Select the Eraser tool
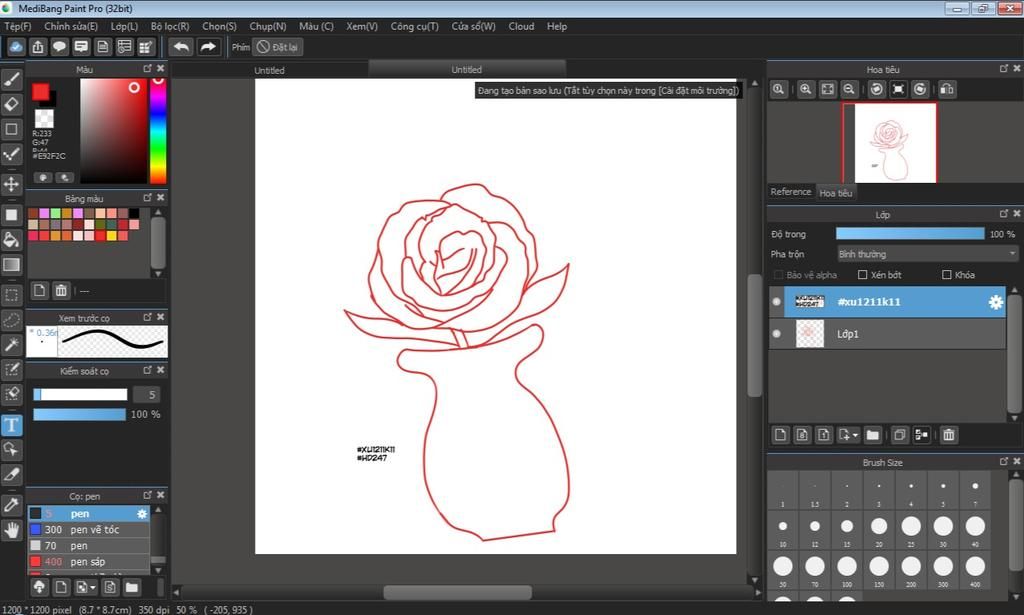The width and height of the screenshot is (1024, 615). point(12,104)
